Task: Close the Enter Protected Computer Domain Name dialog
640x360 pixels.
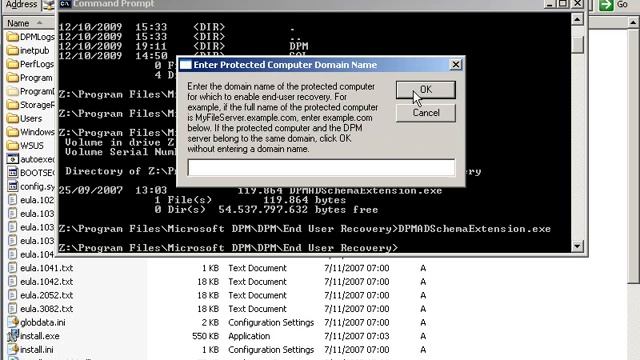Action: (456, 64)
